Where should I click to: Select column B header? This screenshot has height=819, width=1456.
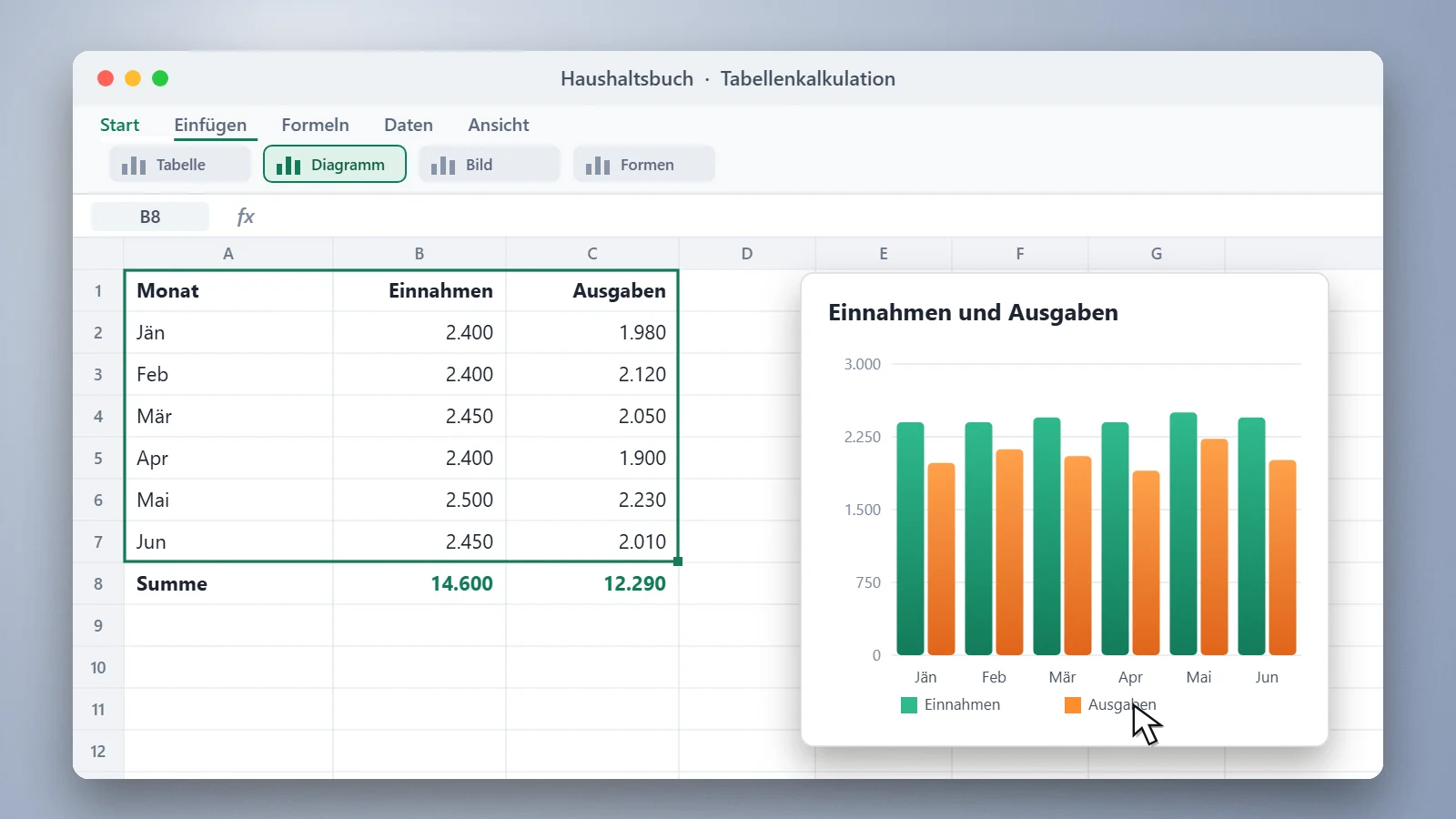(x=420, y=253)
